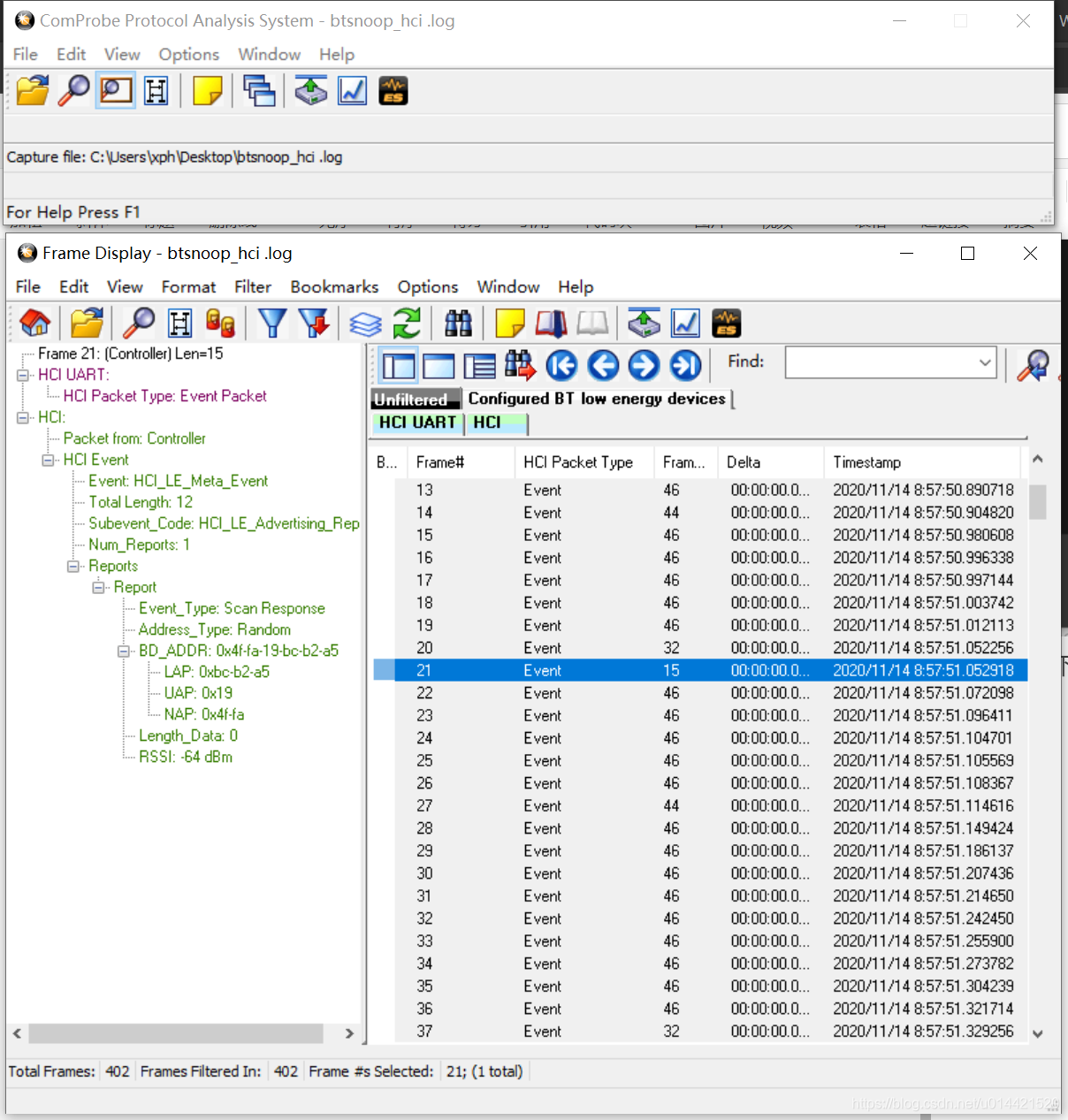
Task: Click into the Find text input field
Action: [x=881, y=362]
